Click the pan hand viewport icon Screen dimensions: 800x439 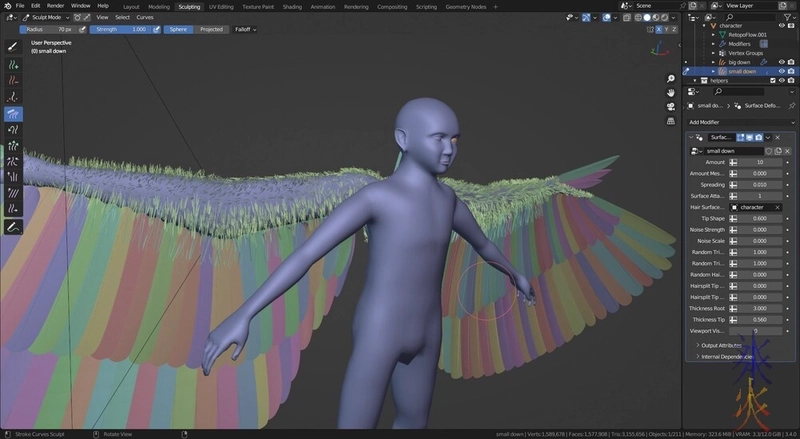tap(671, 94)
